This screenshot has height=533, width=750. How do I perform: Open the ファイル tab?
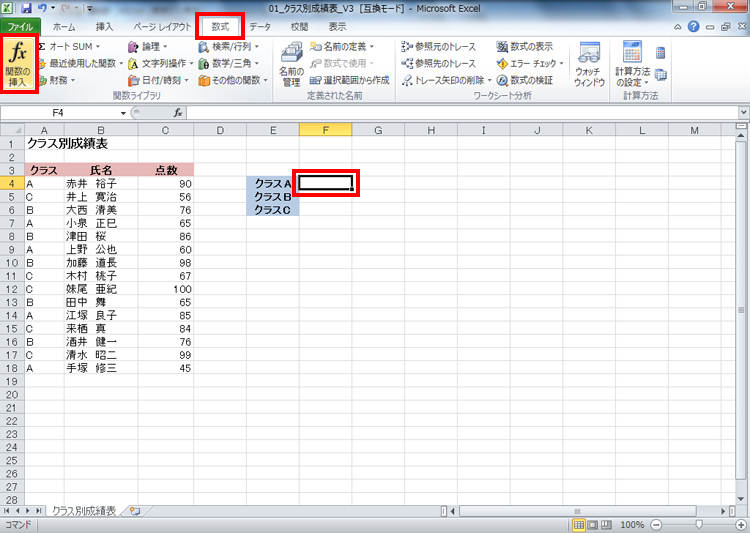point(20,27)
